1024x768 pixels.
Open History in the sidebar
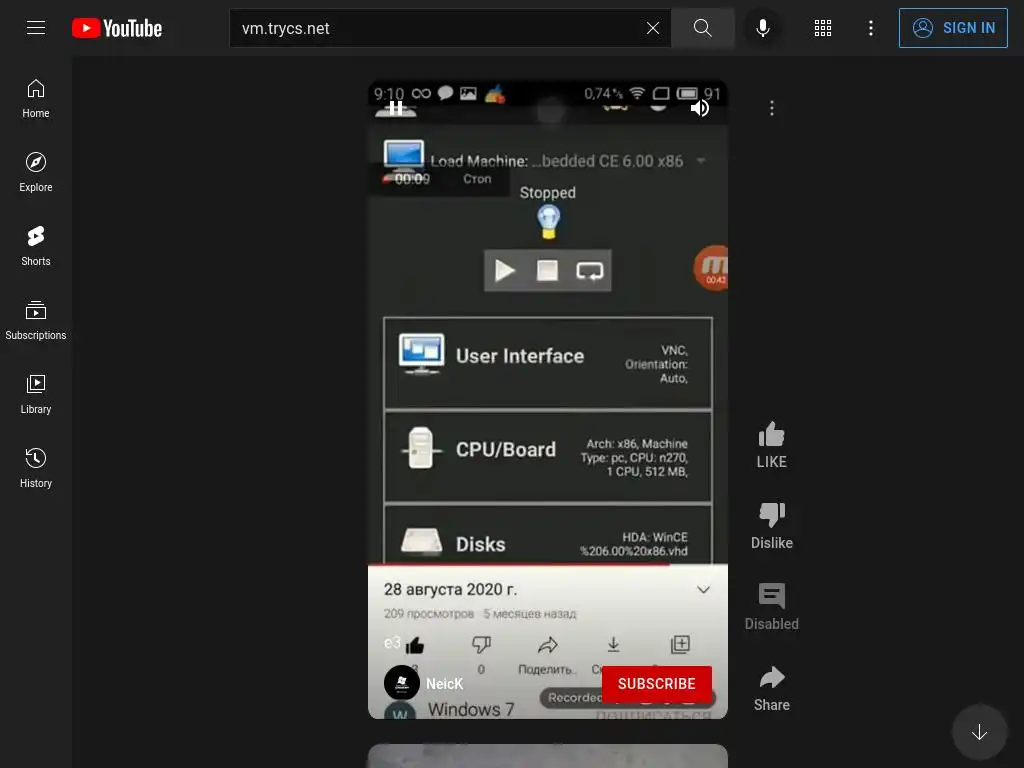coord(36,468)
